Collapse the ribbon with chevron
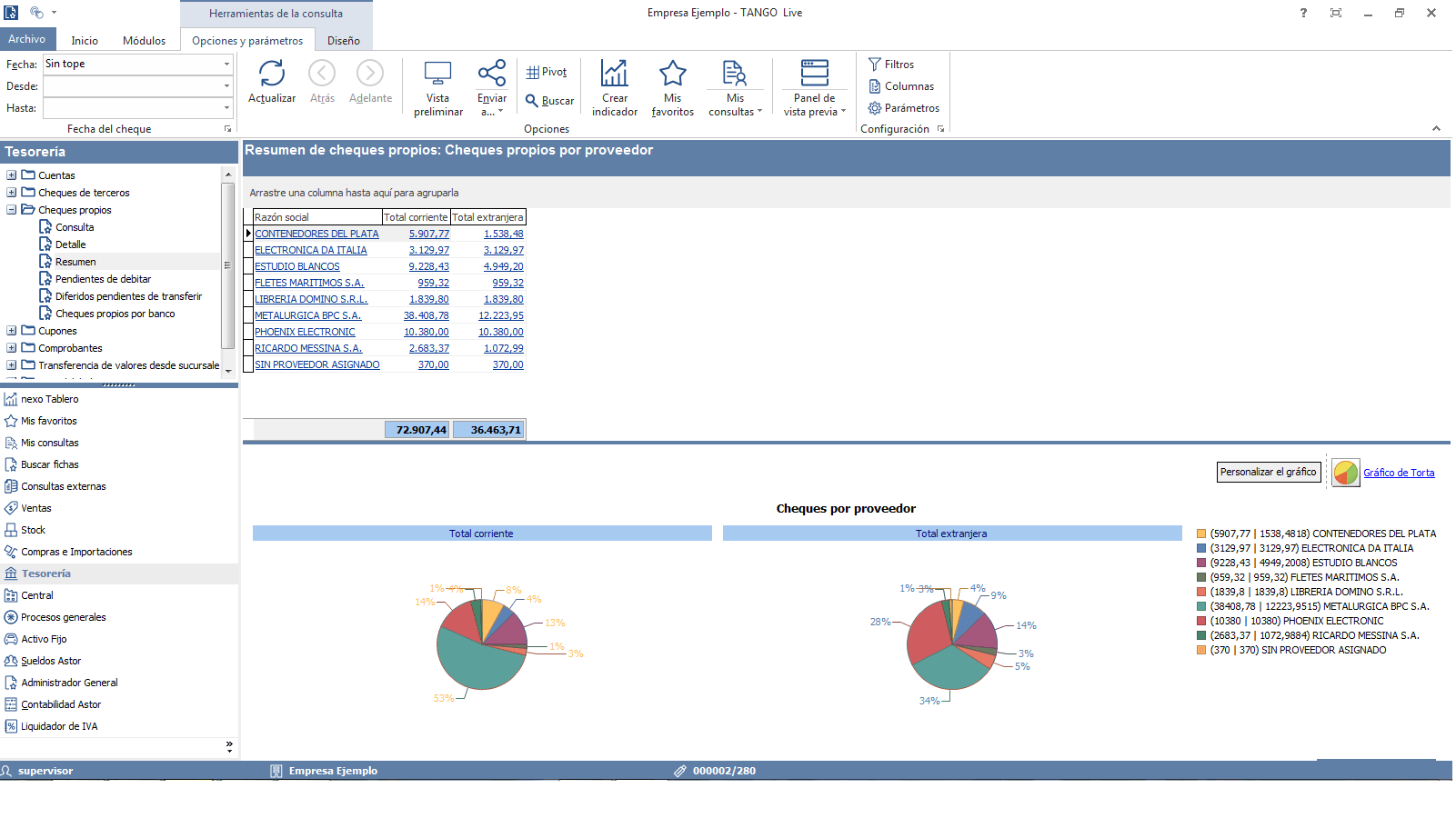This screenshot has height=818, width=1456. pyautogui.click(x=1436, y=129)
